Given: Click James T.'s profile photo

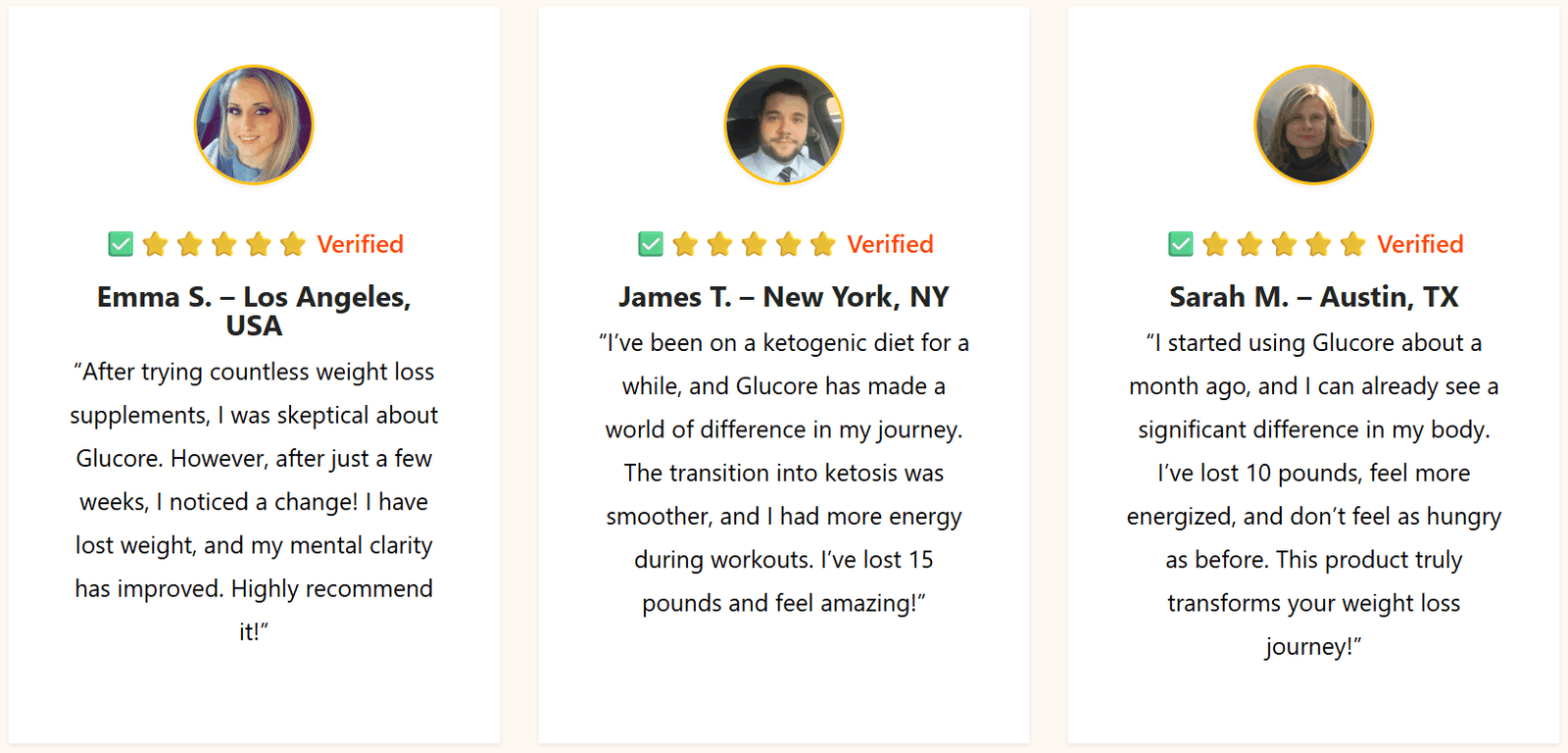Looking at the screenshot, I should pyautogui.click(x=784, y=125).
